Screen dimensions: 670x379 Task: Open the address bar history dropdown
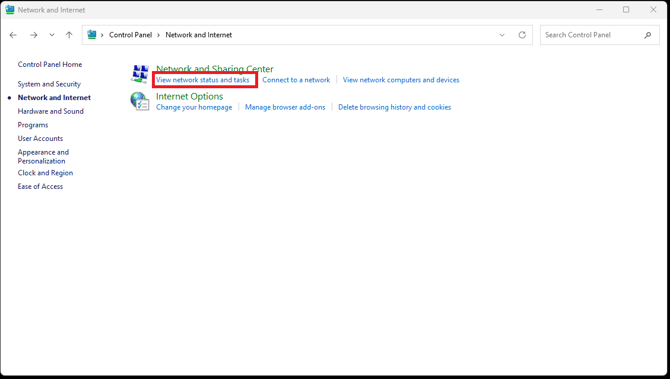502,35
